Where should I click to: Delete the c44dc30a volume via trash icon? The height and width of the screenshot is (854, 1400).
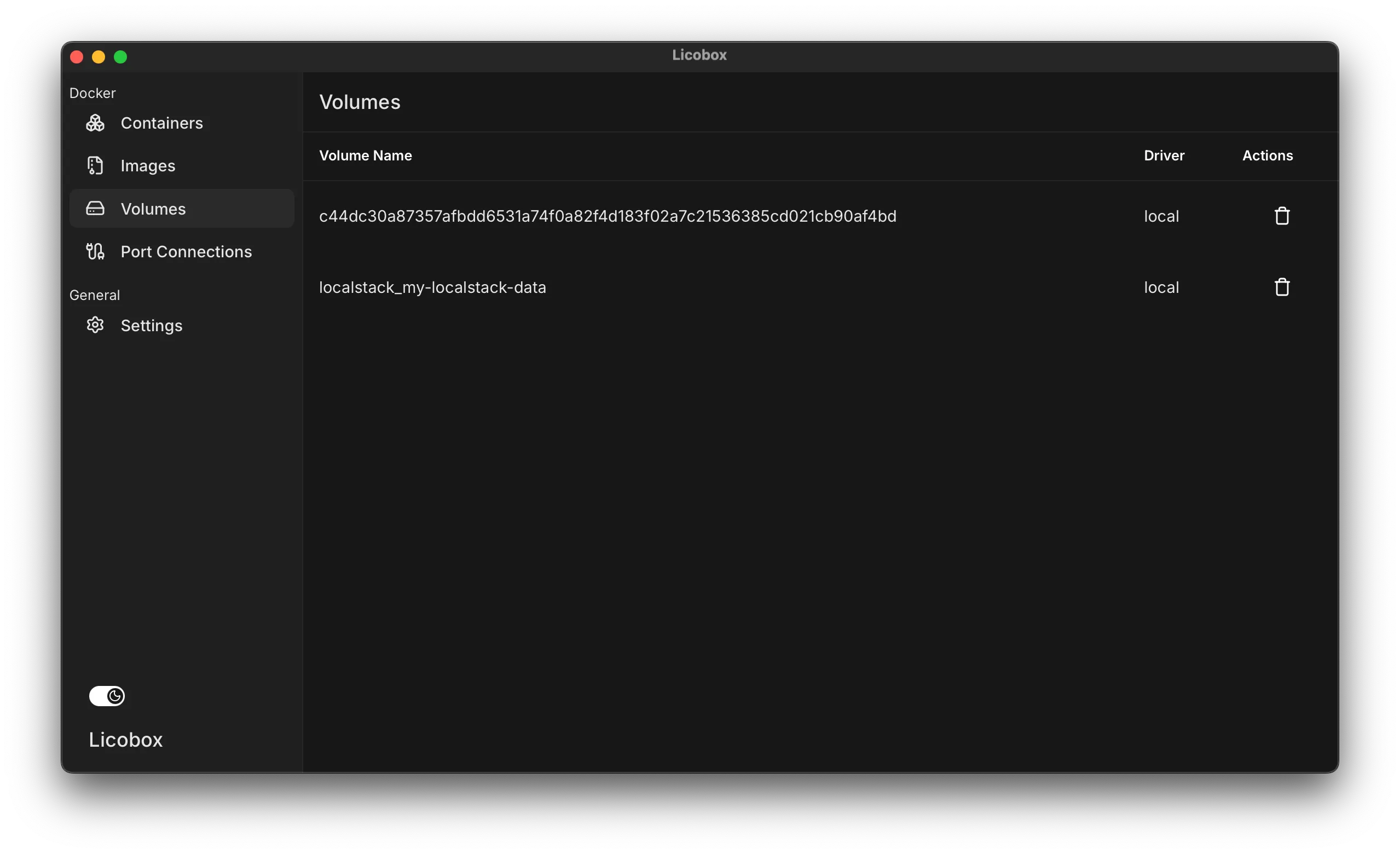[x=1282, y=215]
